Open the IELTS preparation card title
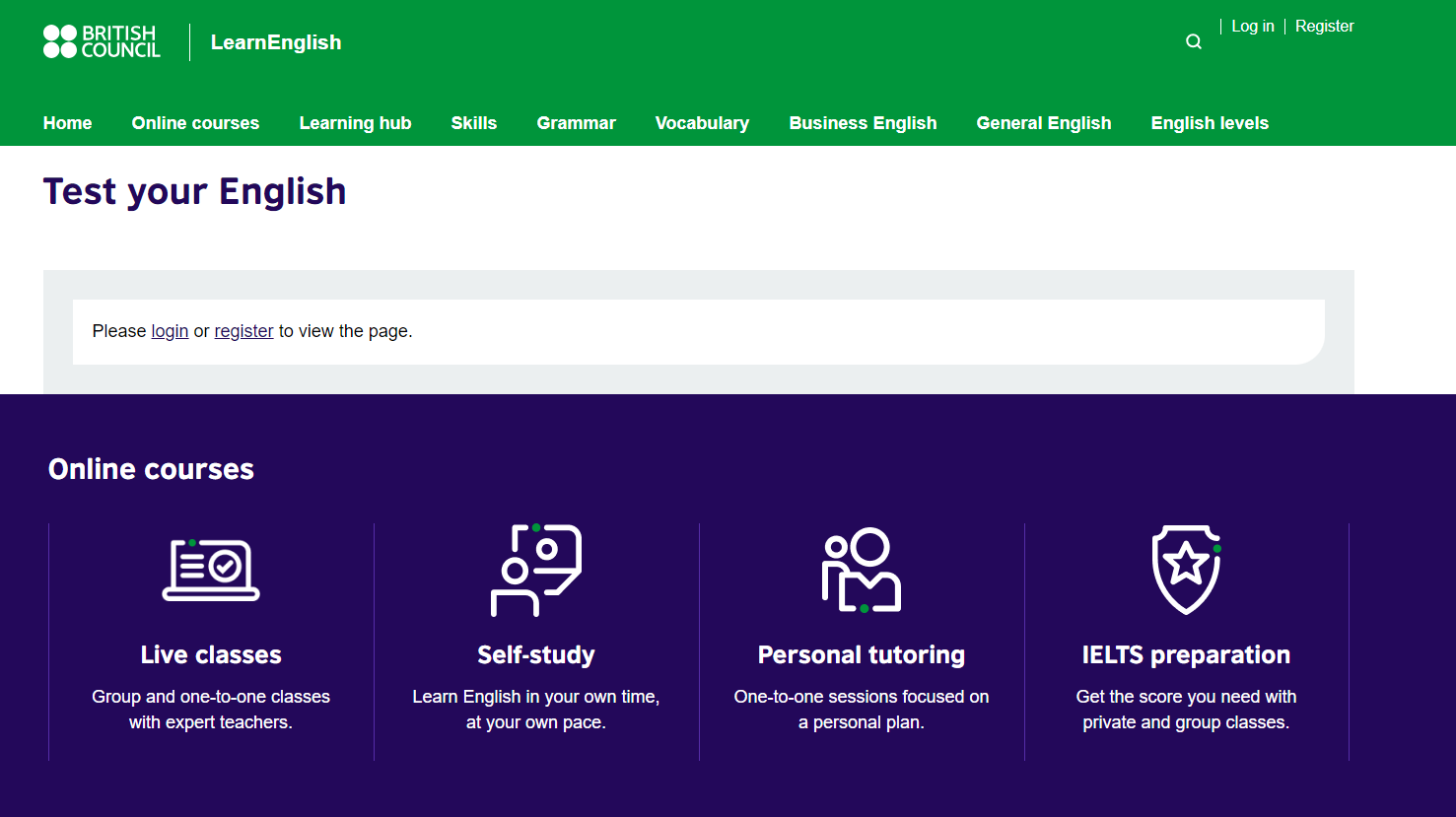Image resolution: width=1456 pixels, height=817 pixels. (x=1186, y=655)
